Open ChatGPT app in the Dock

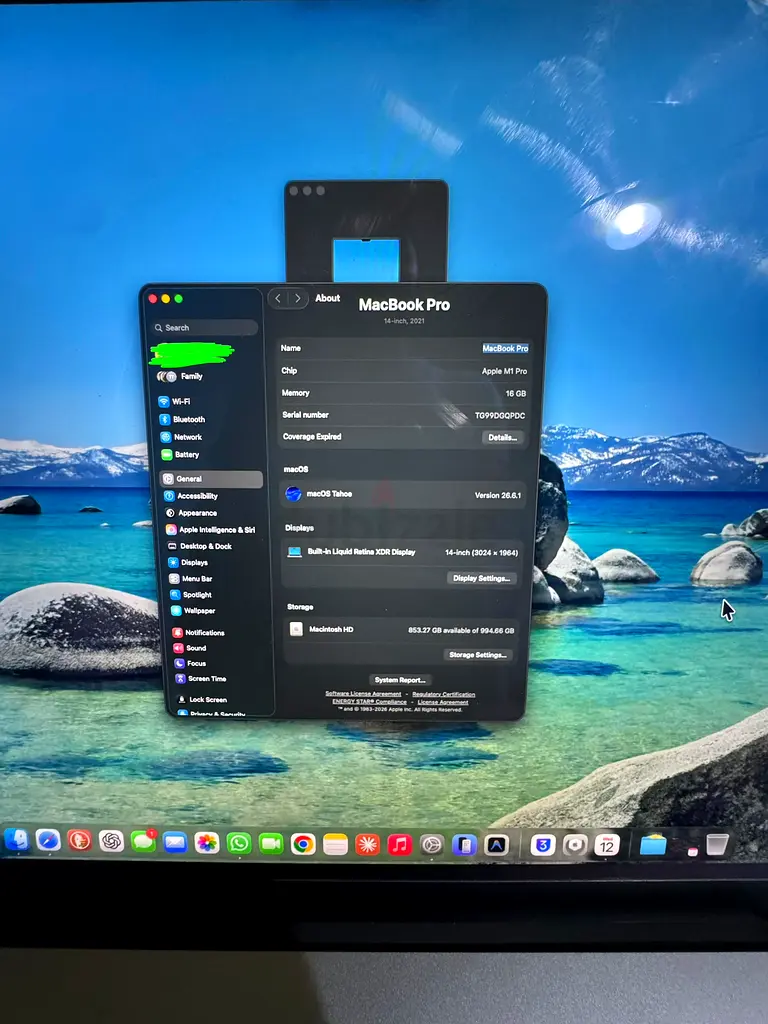[x=112, y=842]
